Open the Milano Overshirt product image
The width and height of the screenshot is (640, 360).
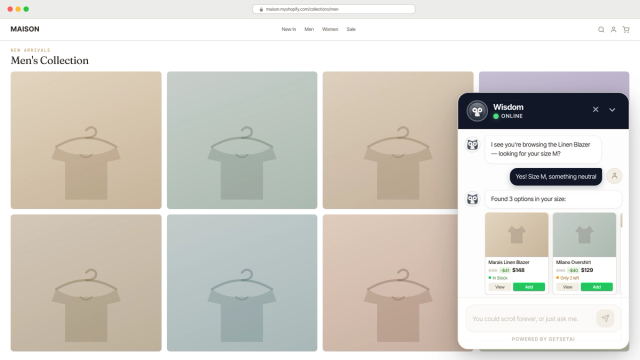[x=584, y=235]
